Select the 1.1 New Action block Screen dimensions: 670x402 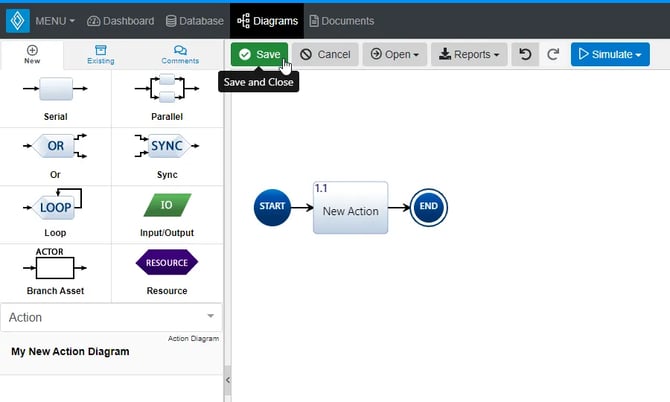pos(350,208)
